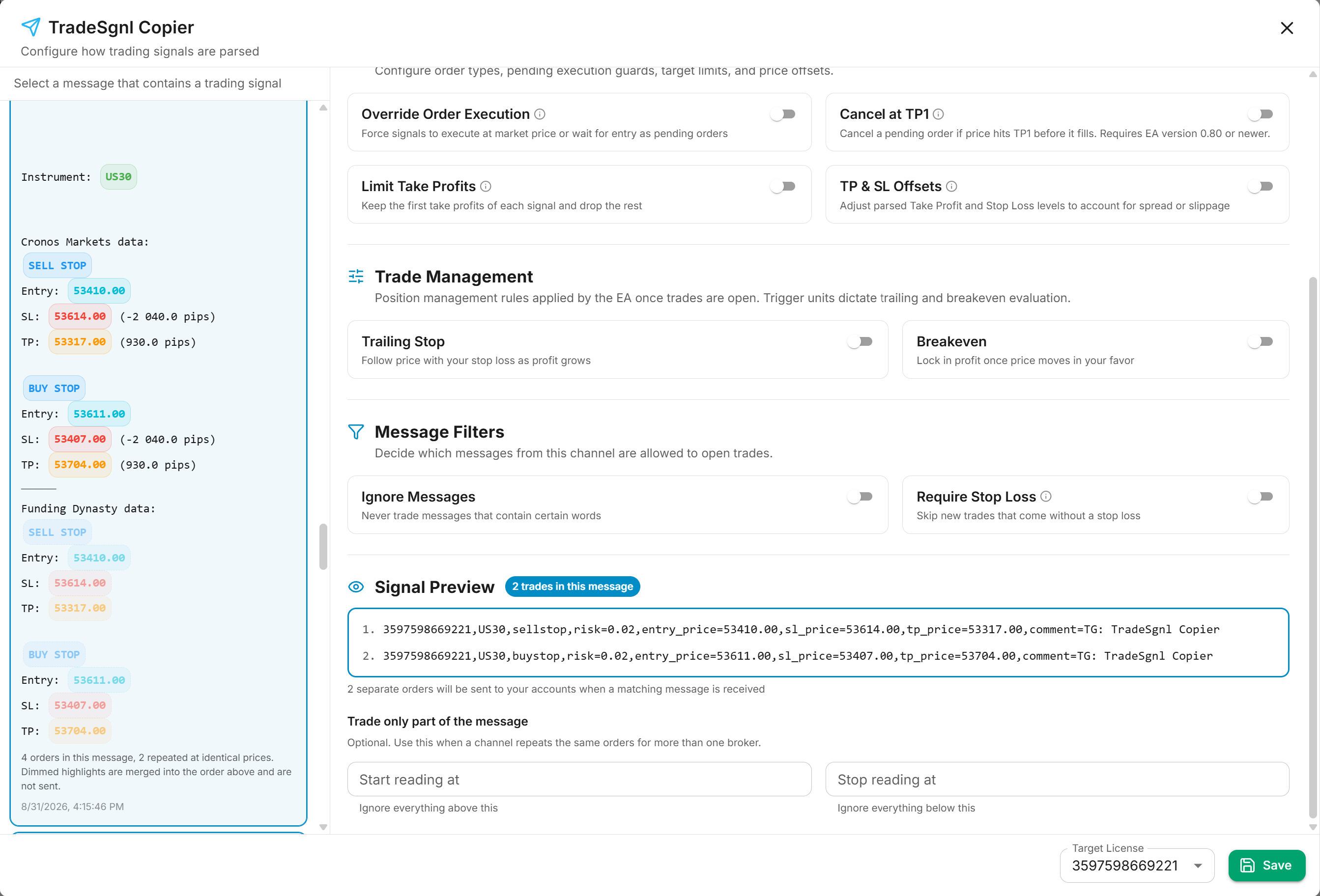The image size is (1320, 896).
Task: Open info icon next to Require Stop Loss
Action: click(1046, 496)
